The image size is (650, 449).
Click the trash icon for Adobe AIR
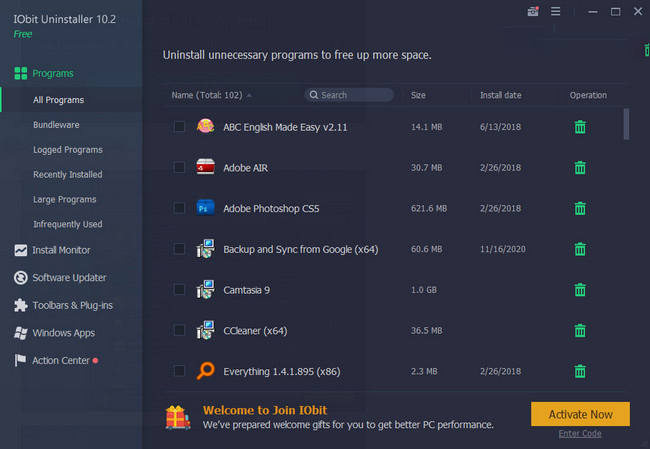[x=580, y=167]
